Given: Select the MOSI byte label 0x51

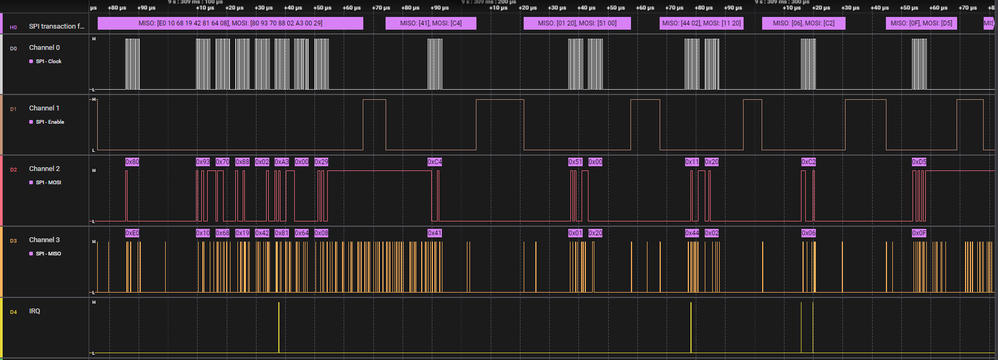Looking at the screenshot, I should [x=575, y=162].
